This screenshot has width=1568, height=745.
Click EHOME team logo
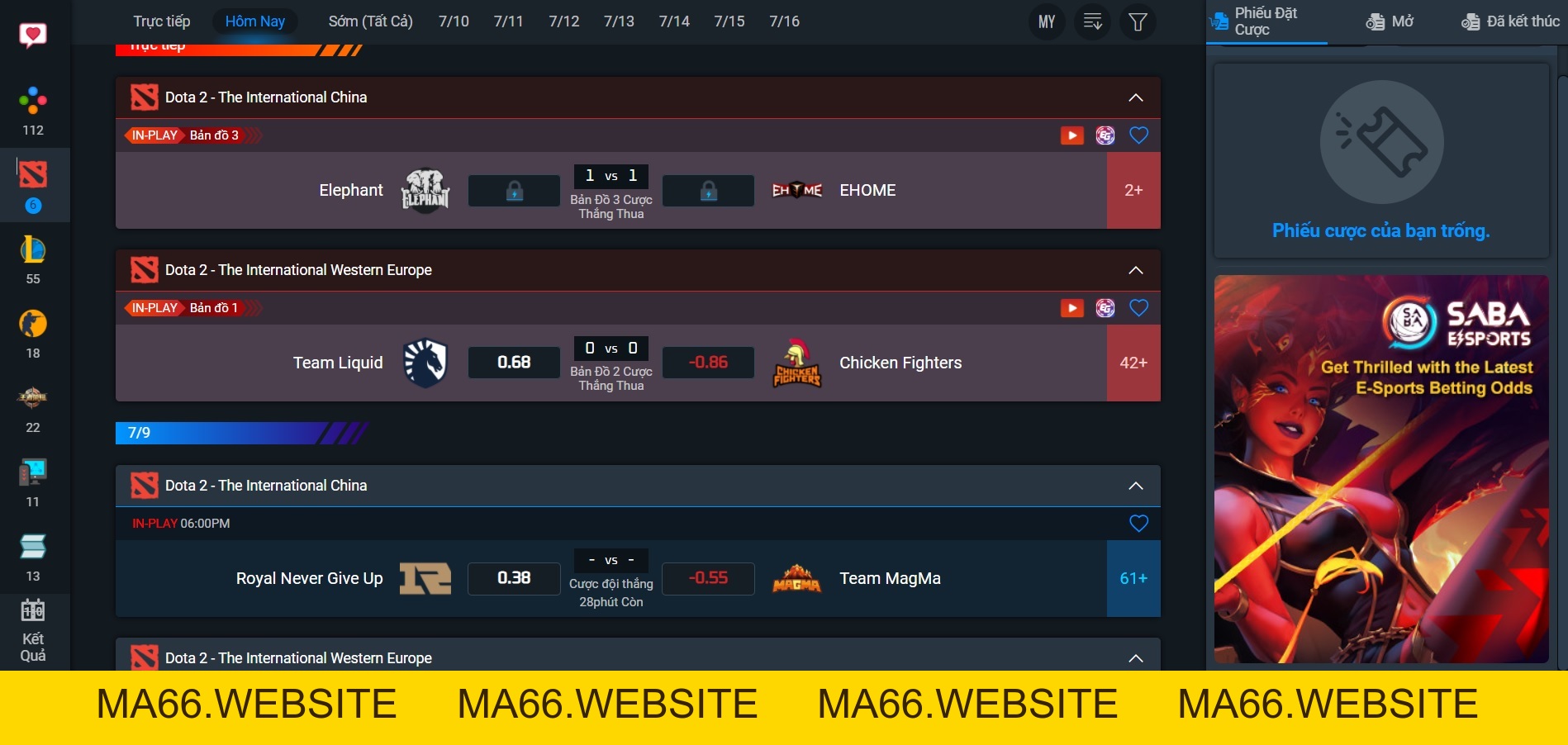click(x=796, y=191)
